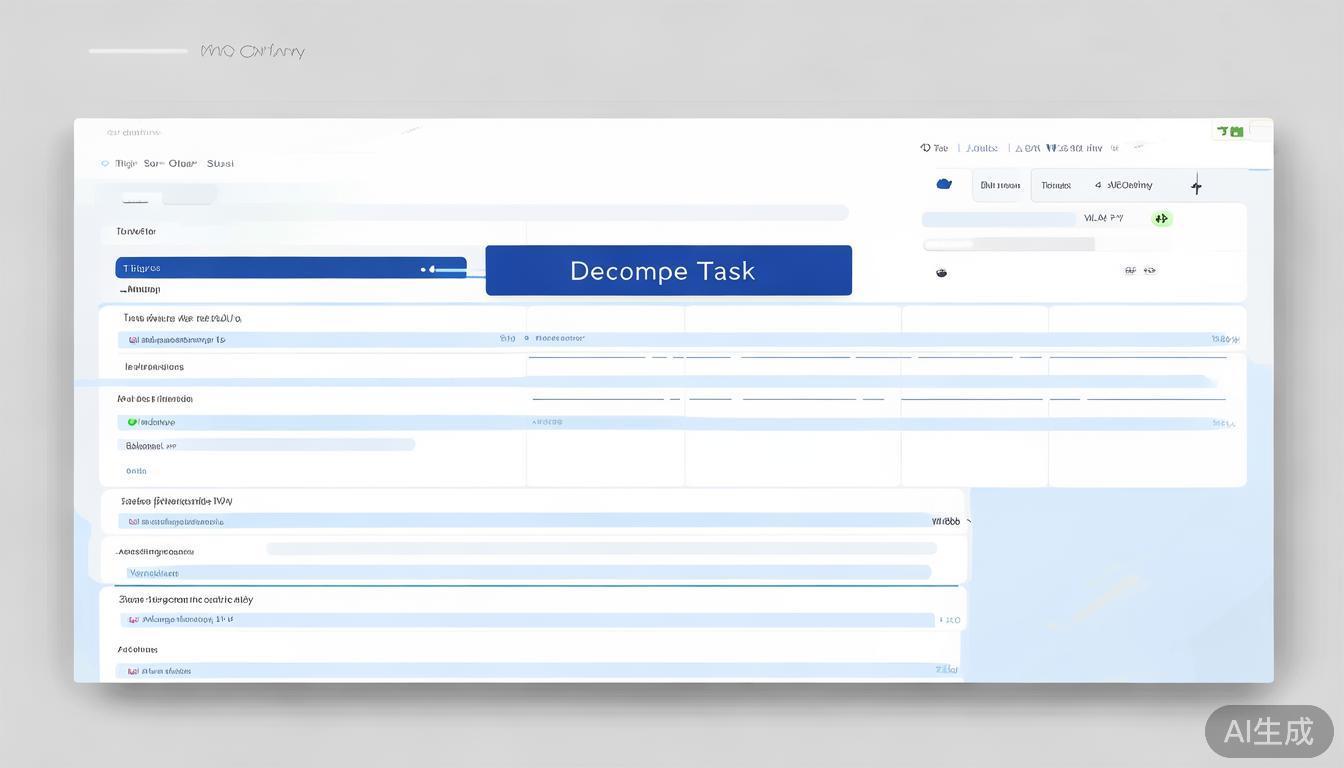The image size is (1344, 768).
Task: Click the green arrows badge icon
Action: coord(1161,218)
